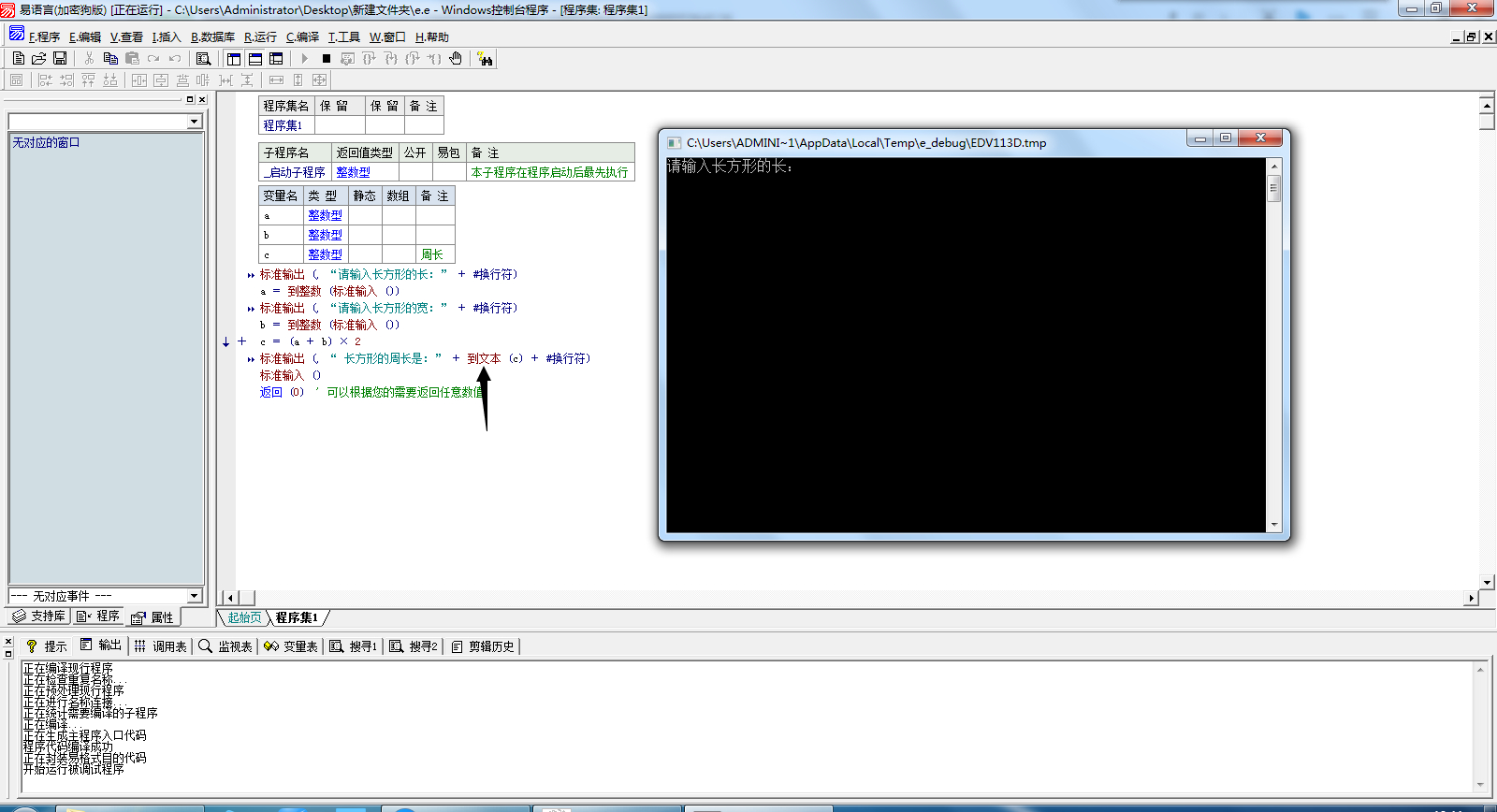Expand the component dropdown above 无对应的窗口
The height and width of the screenshot is (812, 1497).
(x=195, y=122)
